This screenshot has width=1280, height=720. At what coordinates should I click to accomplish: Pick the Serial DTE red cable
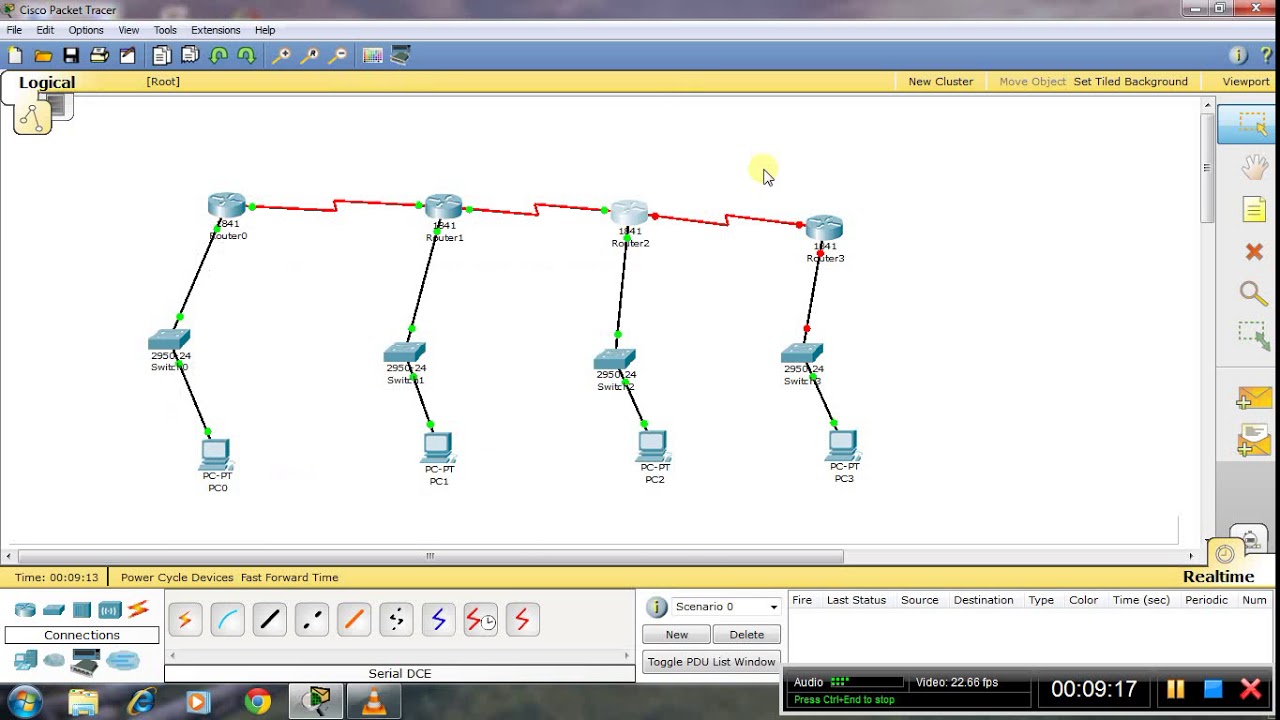point(522,620)
